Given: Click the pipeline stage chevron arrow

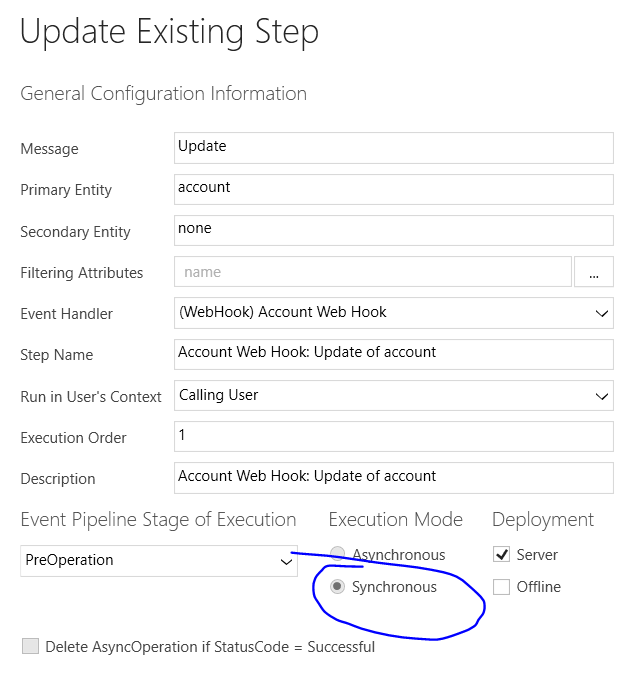Looking at the screenshot, I should pyautogui.click(x=286, y=562).
